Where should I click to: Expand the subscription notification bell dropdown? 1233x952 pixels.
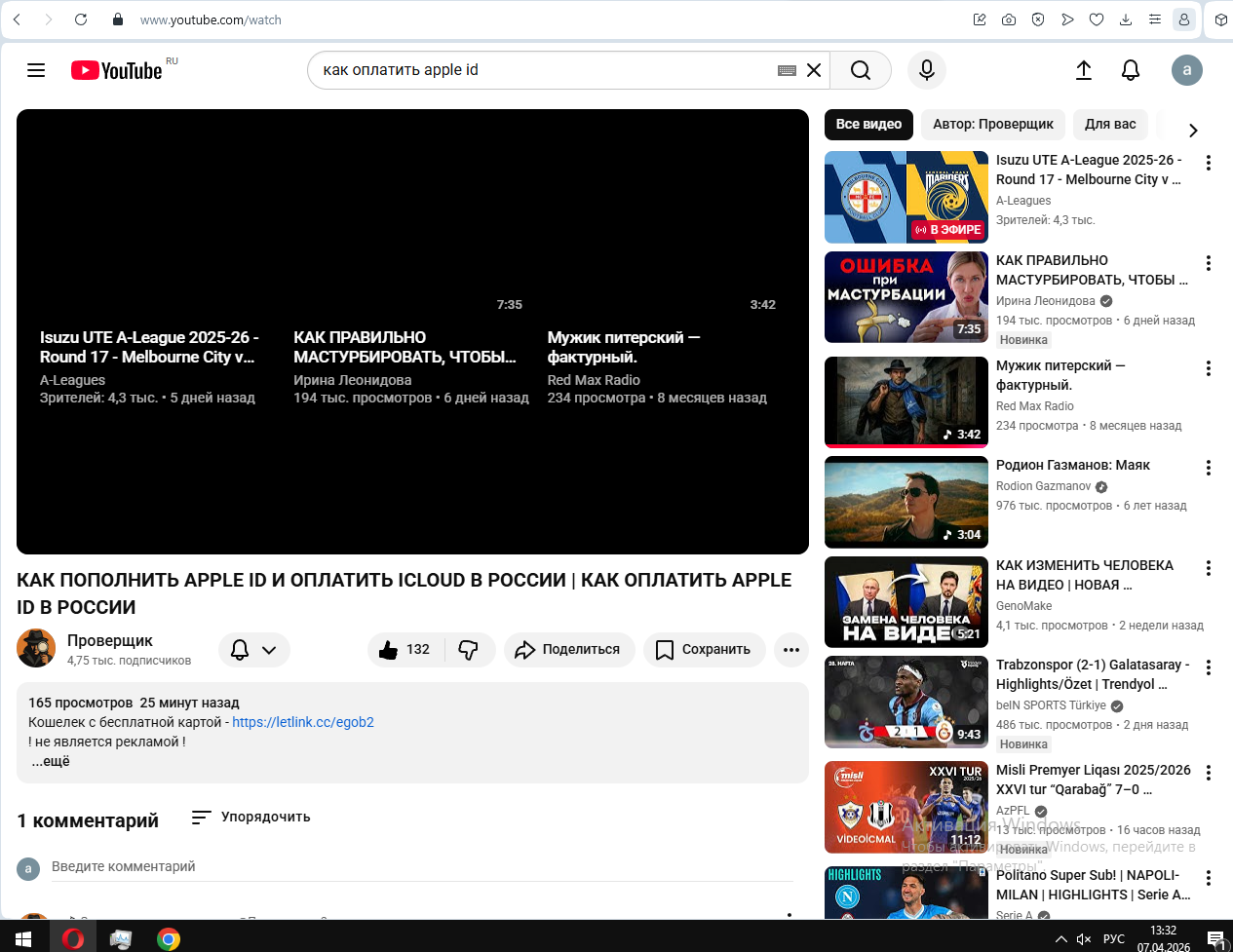[x=253, y=650]
